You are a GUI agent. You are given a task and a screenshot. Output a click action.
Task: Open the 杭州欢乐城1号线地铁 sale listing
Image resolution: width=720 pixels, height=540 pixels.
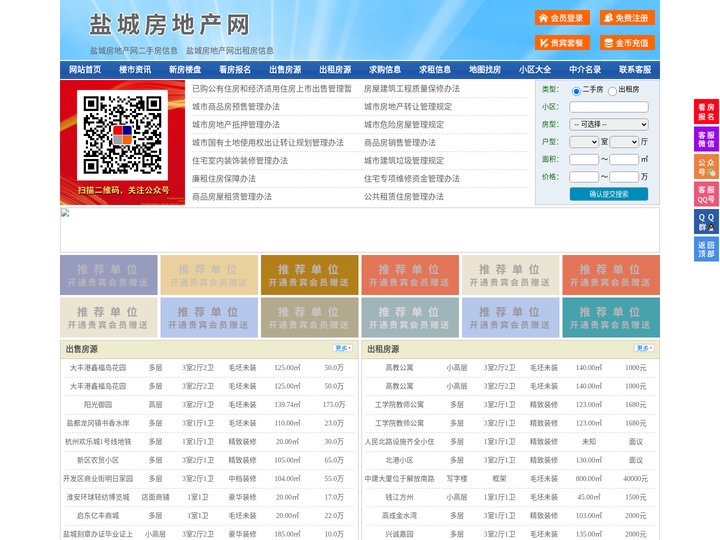coord(98,441)
